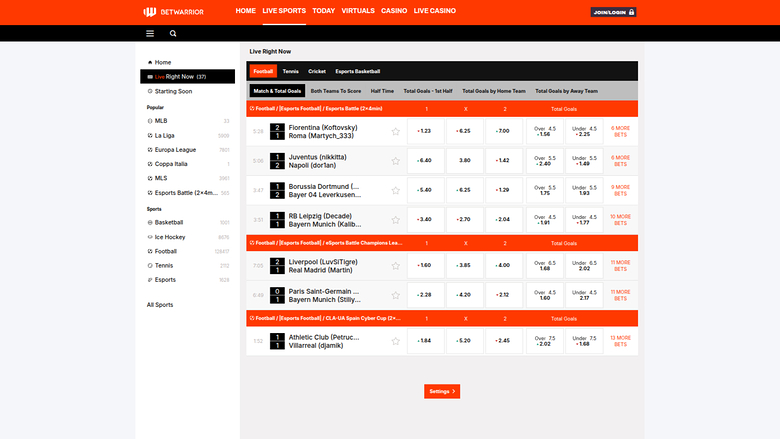Open TODAY in top navigation
Viewport: 780px width, 439px height.
point(323,11)
